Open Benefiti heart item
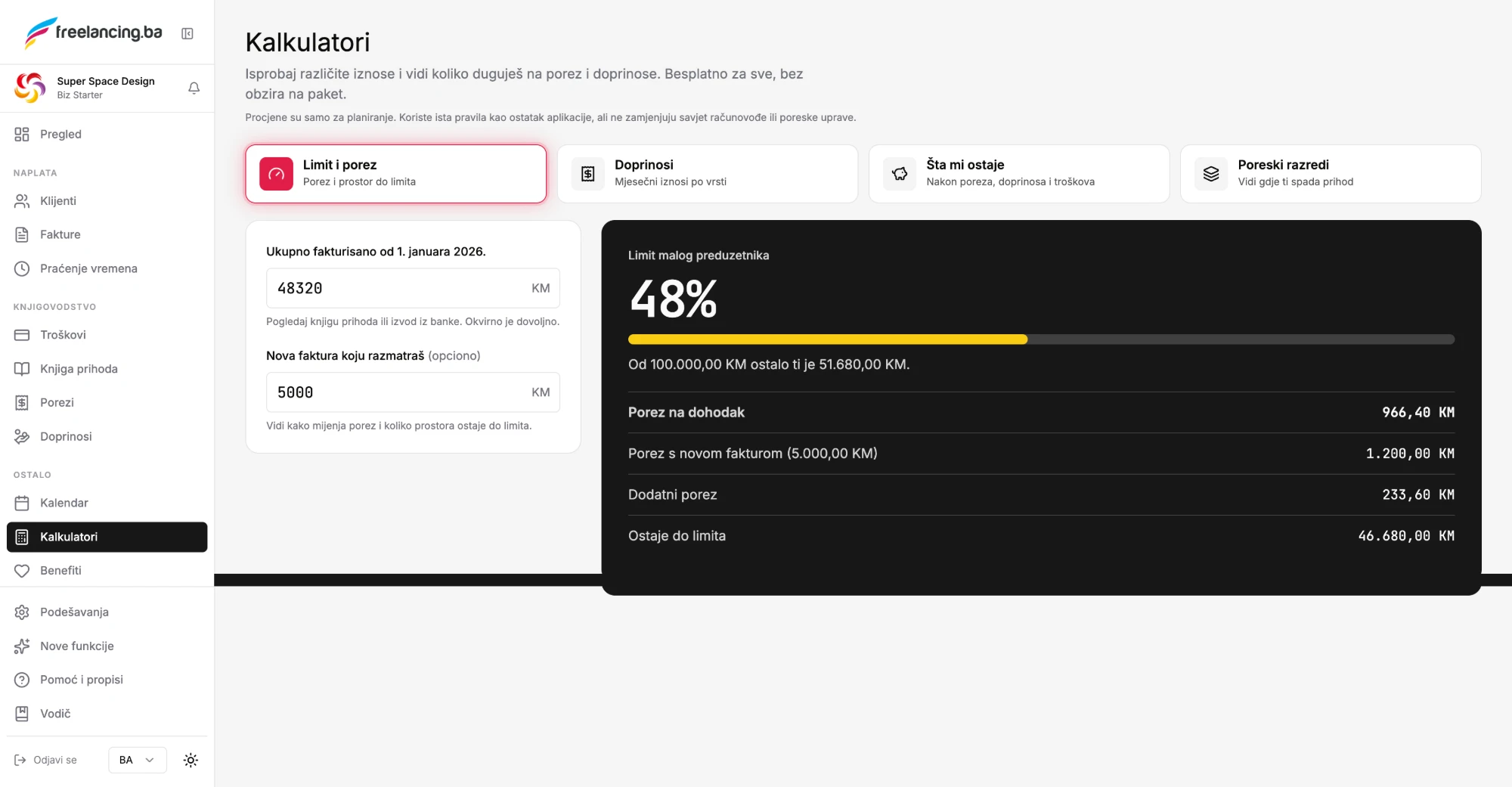Viewport: 1512px width, 787px height. [107, 570]
